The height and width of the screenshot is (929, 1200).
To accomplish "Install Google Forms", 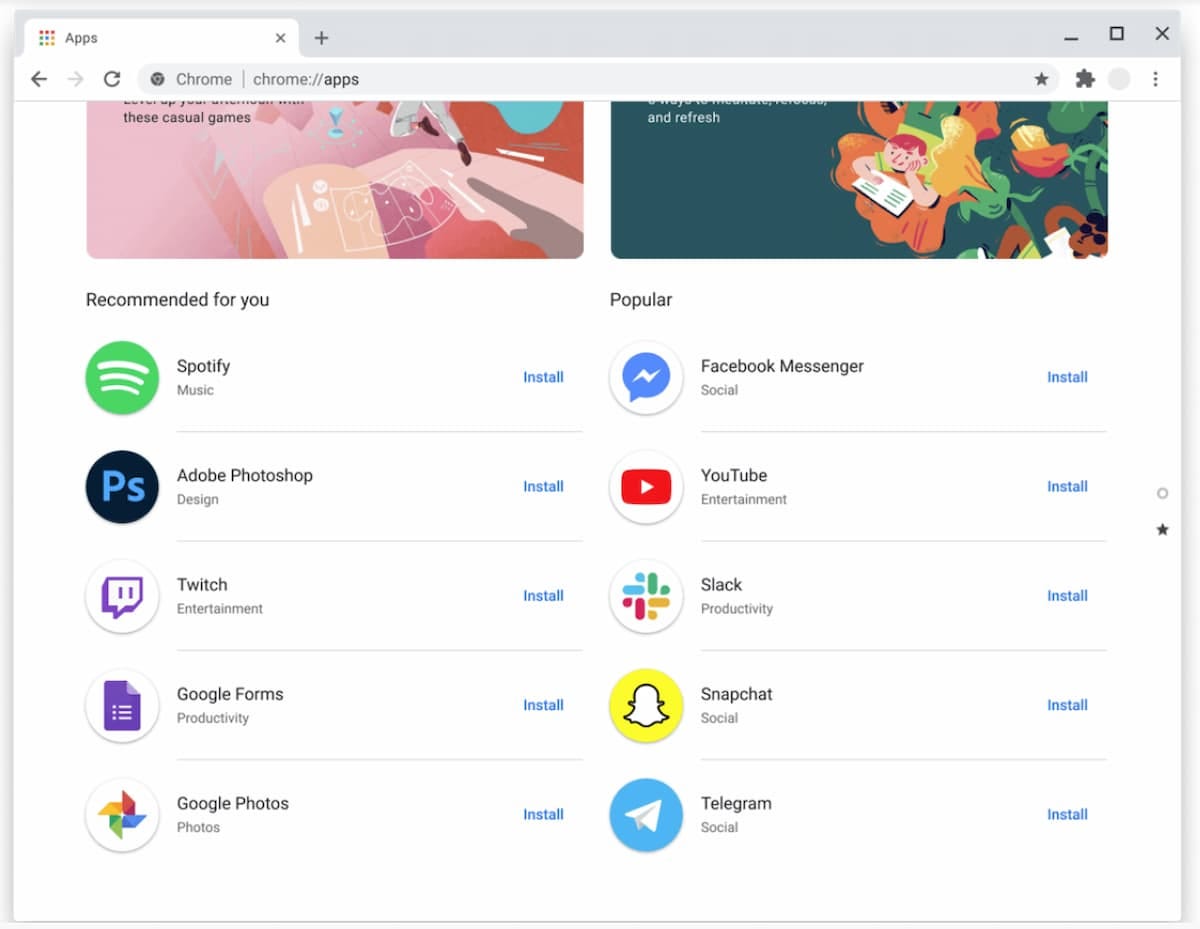I will (543, 705).
